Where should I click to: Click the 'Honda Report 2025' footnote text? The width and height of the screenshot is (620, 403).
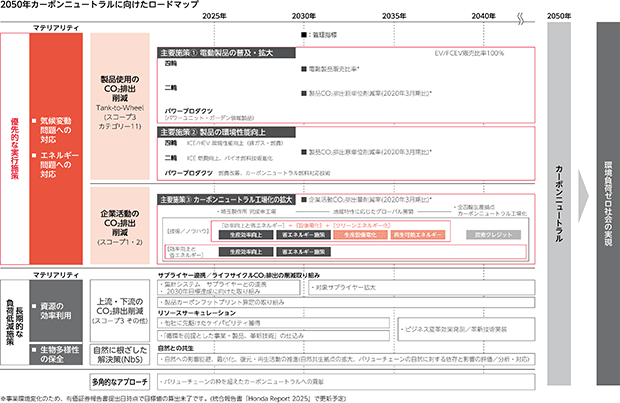tap(282, 399)
